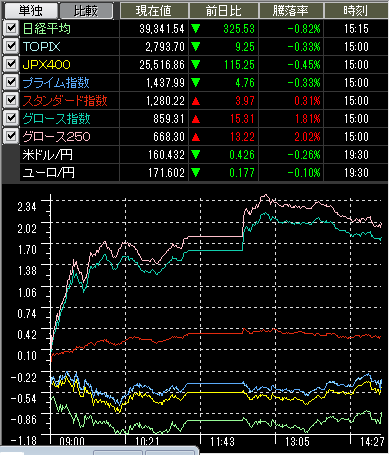Disable the スタンダード指数 checkbox
390x455 pixels.
pos(11,100)
